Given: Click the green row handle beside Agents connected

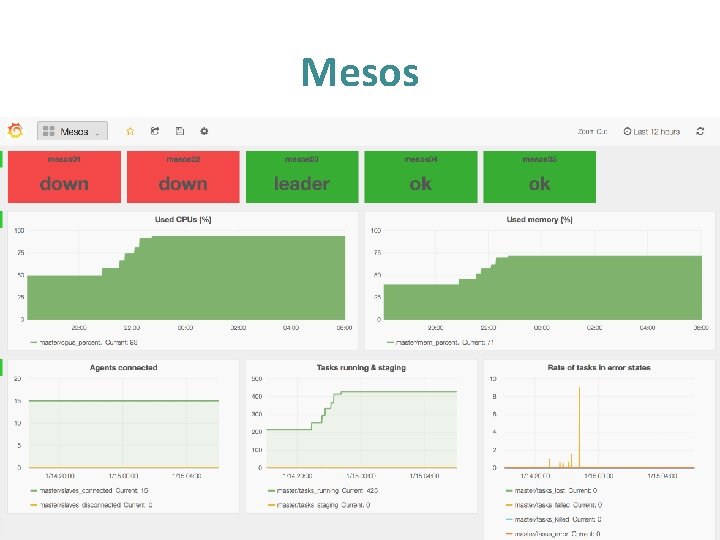Looking at the screenshot, I should tap(1, 367).
